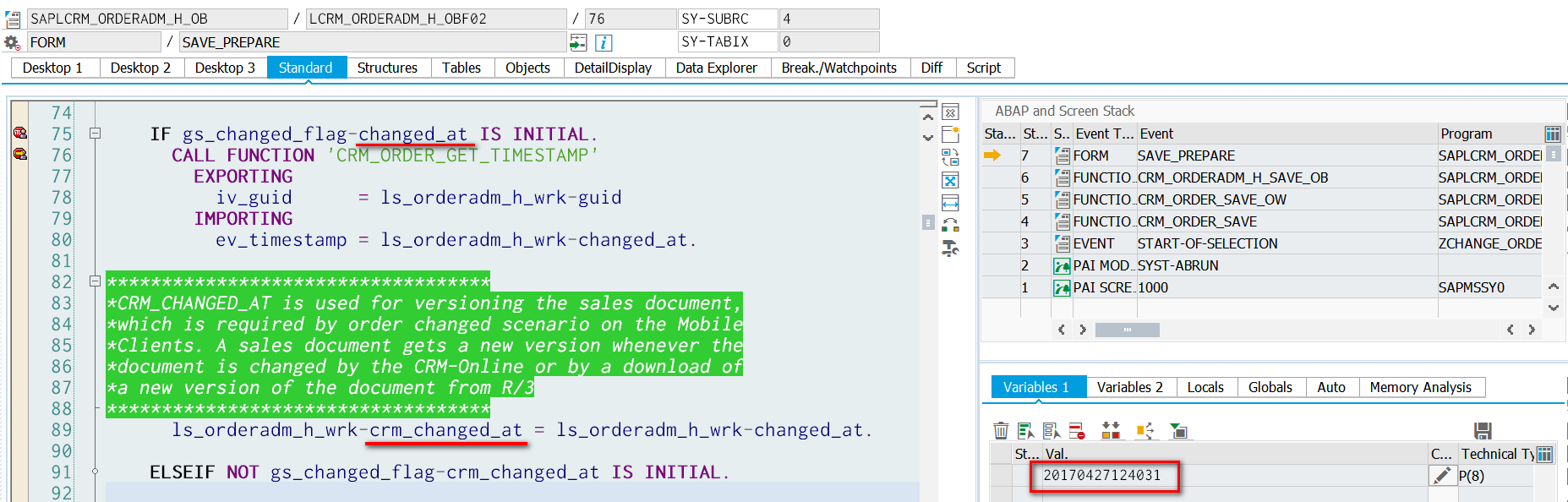Open the stack table layout settings icon
The image size is (1568, 502).
(1553, 134)
